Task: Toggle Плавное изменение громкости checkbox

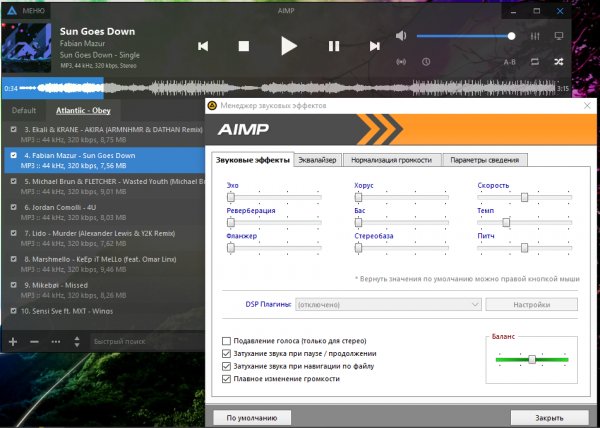Action: [x=226, y=379]
